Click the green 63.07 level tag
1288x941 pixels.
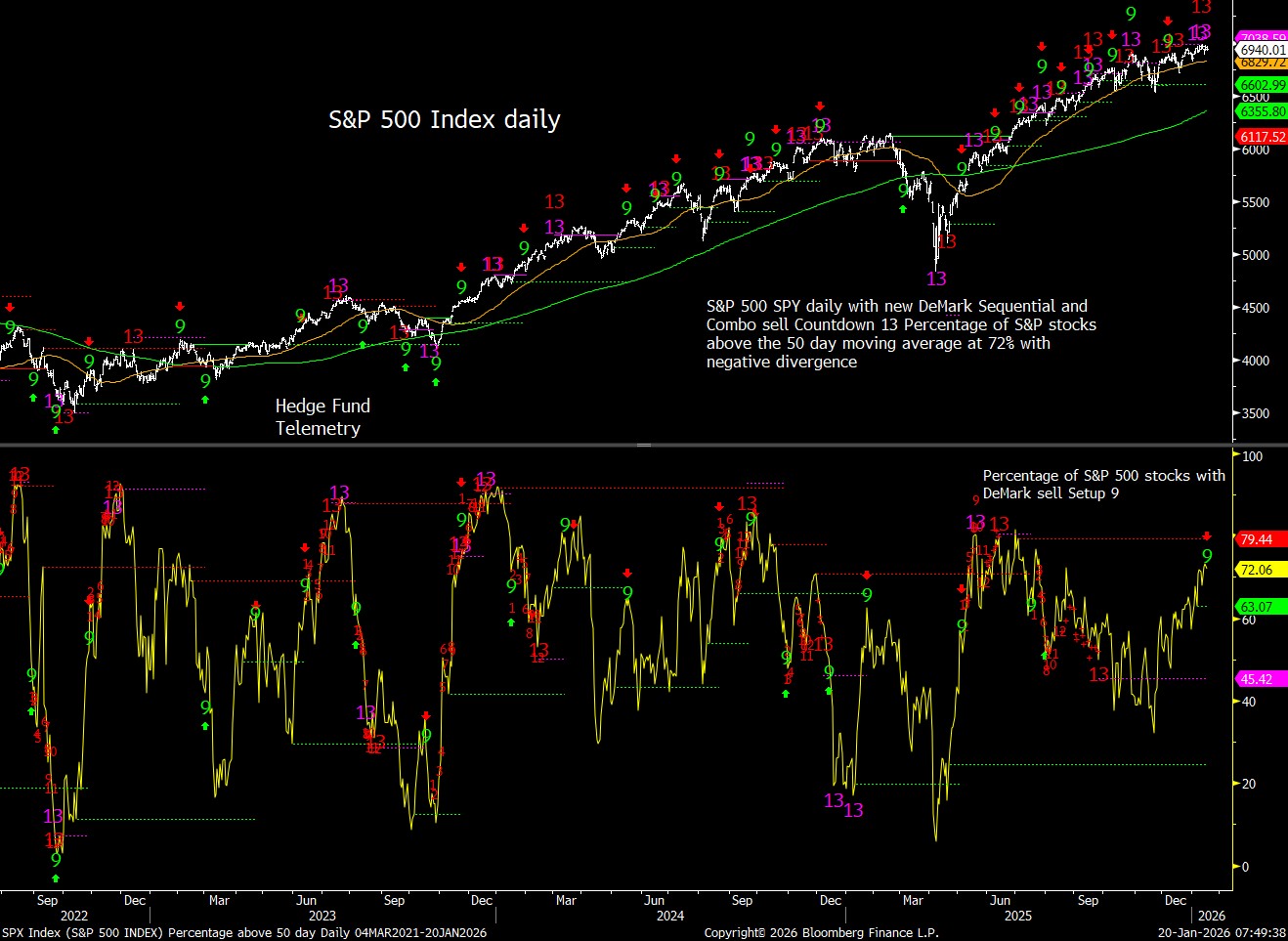(1257, 607)
